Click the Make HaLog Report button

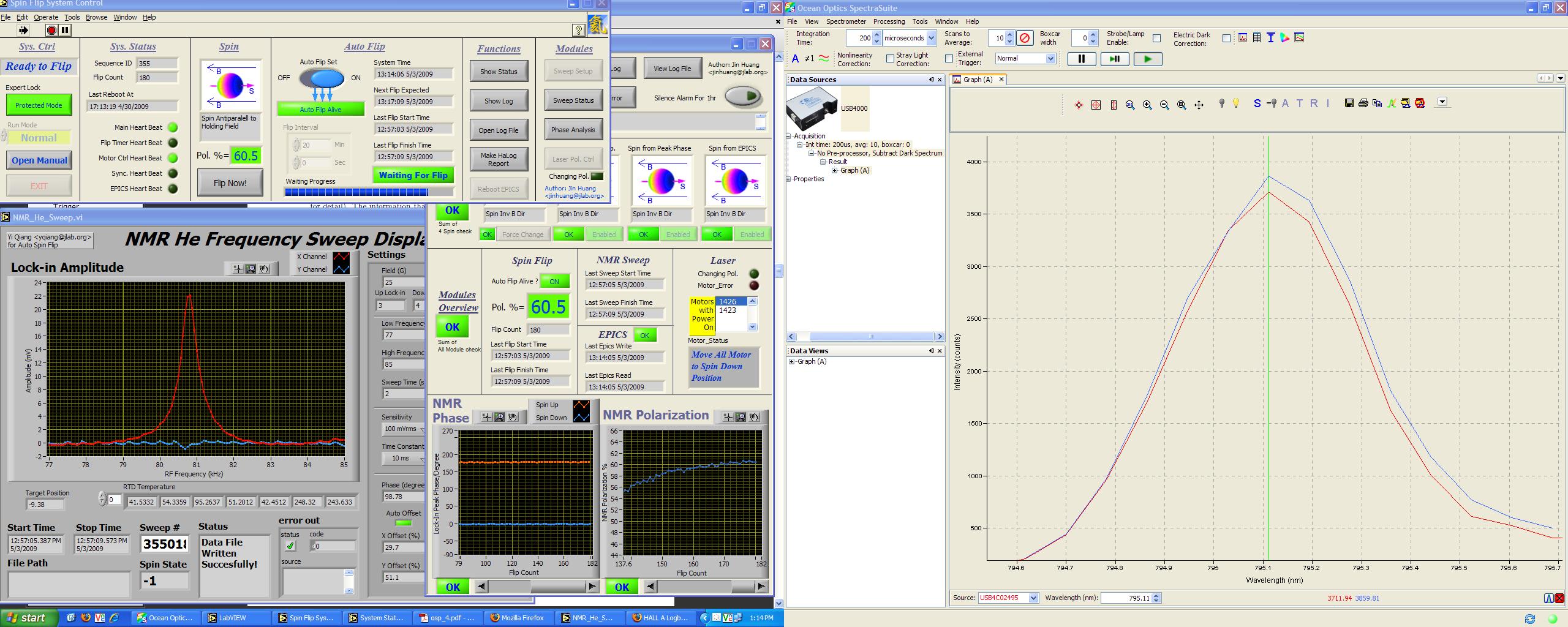[x=499, y=159]
